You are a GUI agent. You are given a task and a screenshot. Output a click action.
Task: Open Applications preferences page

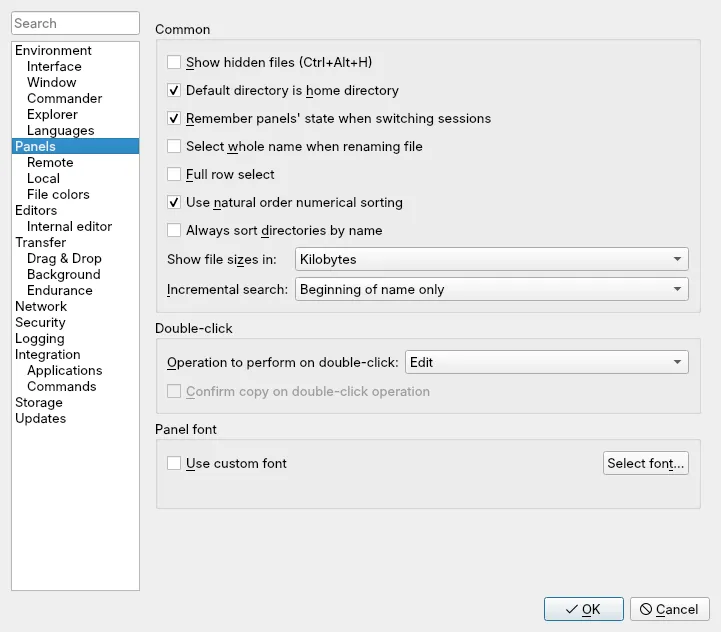tap(65, 370)
